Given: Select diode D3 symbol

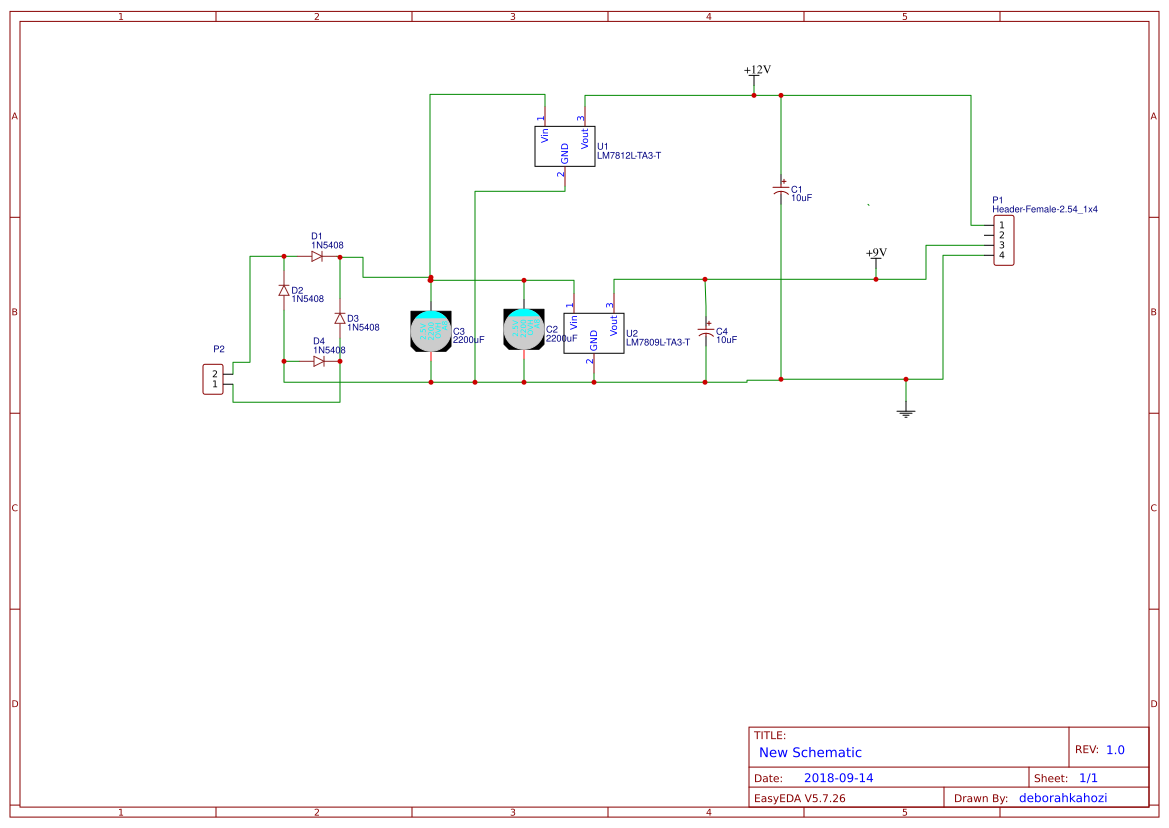Looking at the screenshot, I should [338, 318].
